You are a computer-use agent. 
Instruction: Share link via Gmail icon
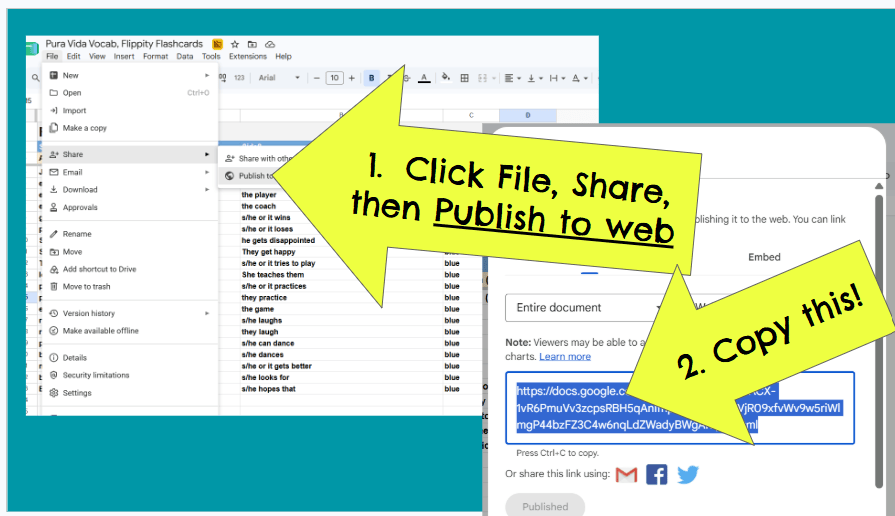(626, 474)
